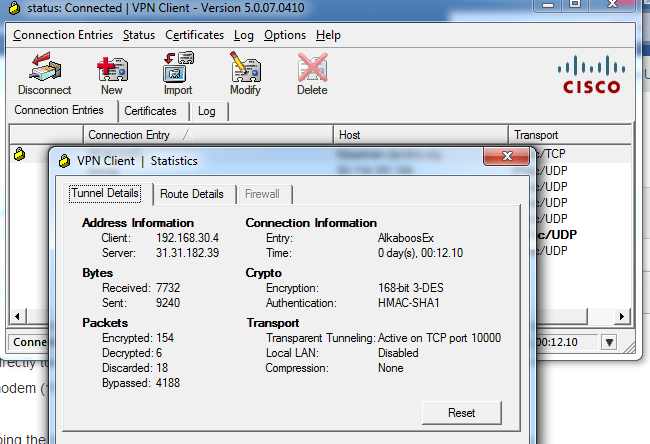Click the Reset button

point(461,413)
